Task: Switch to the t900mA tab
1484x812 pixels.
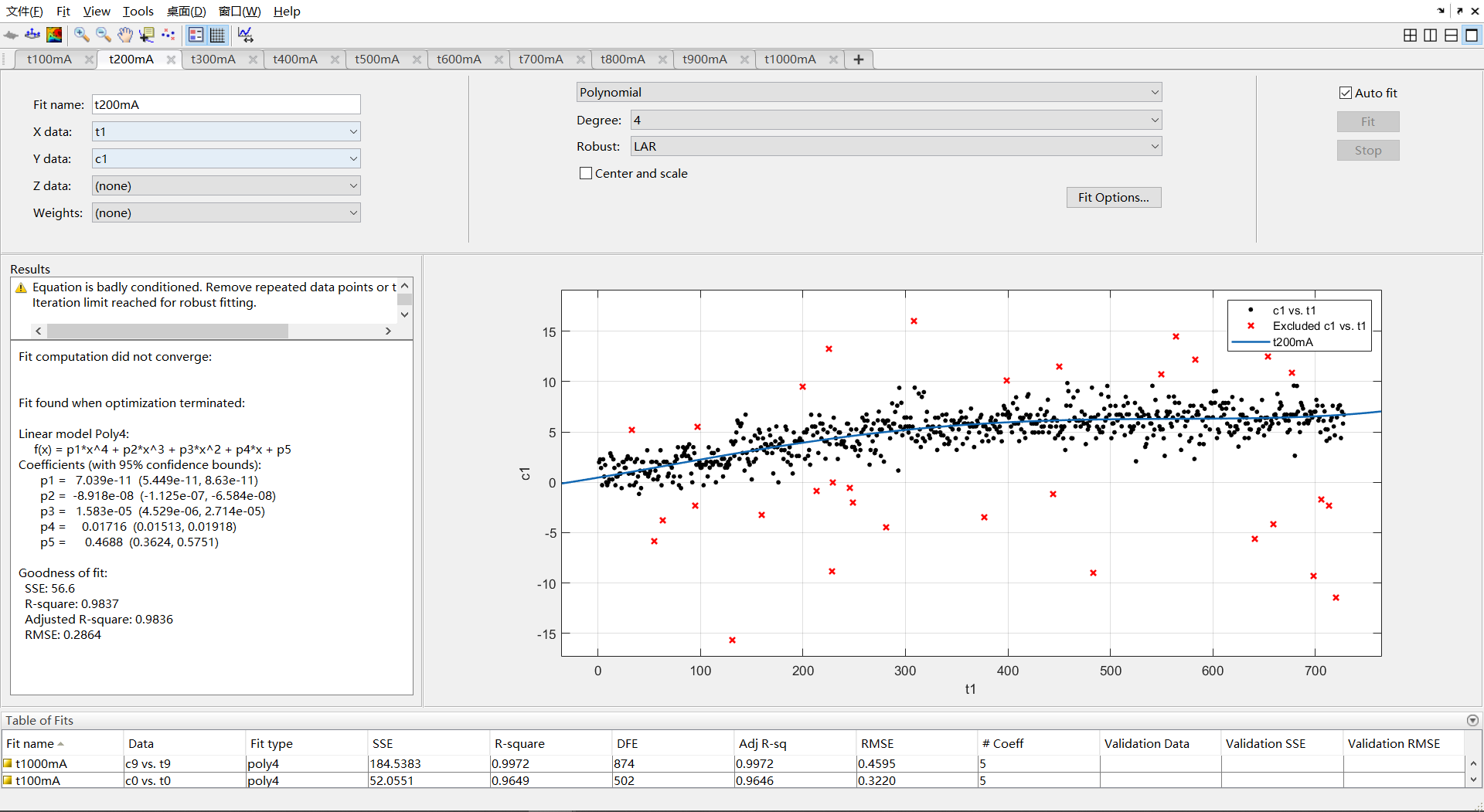Action: (x=705, y=59)
